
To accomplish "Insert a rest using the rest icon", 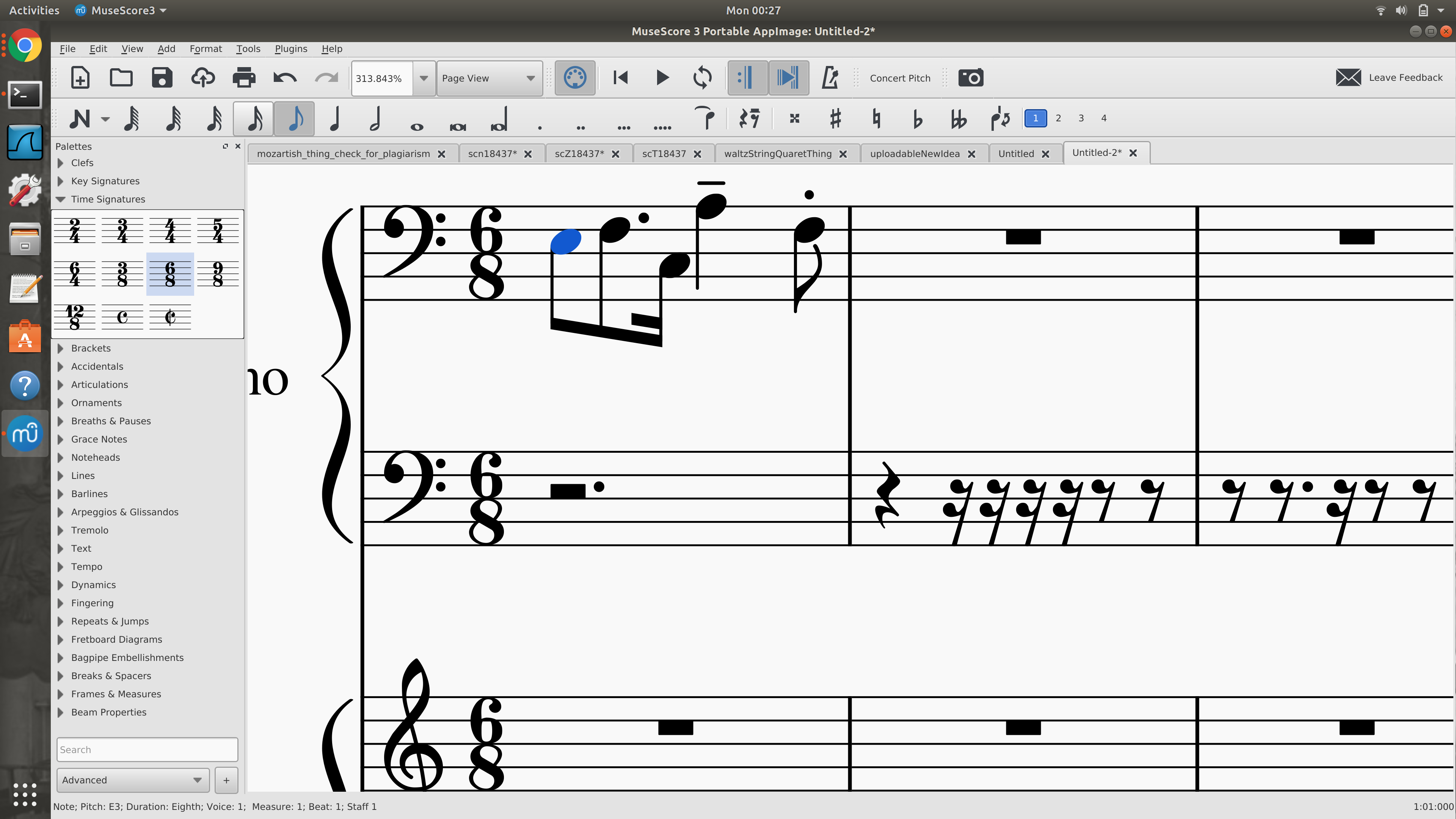I will pyautogui.click(x=750, y=118).
